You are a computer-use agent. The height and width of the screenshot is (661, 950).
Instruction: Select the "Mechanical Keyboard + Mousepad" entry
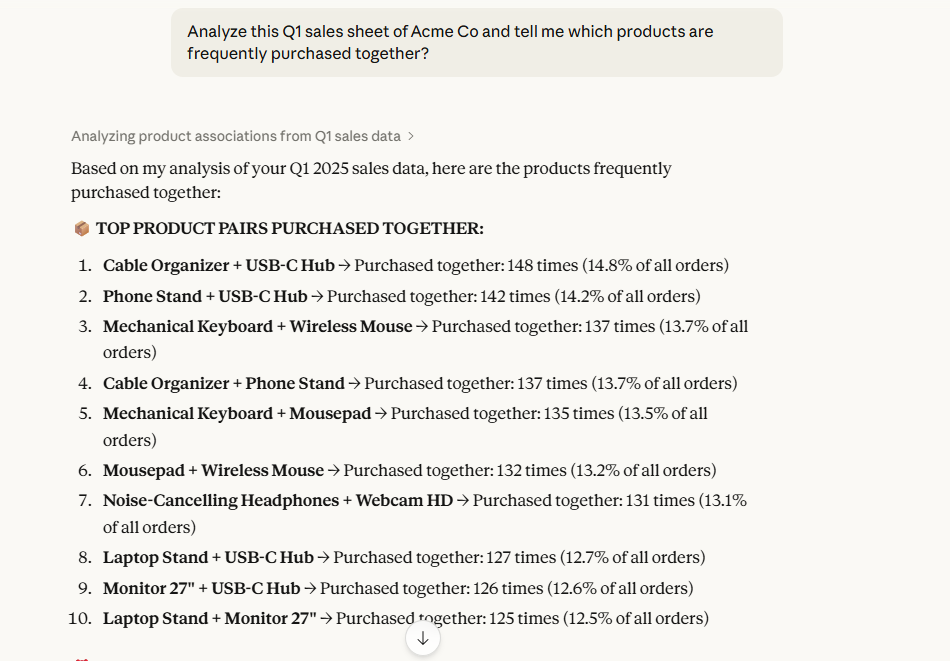[x=237, y=414]
